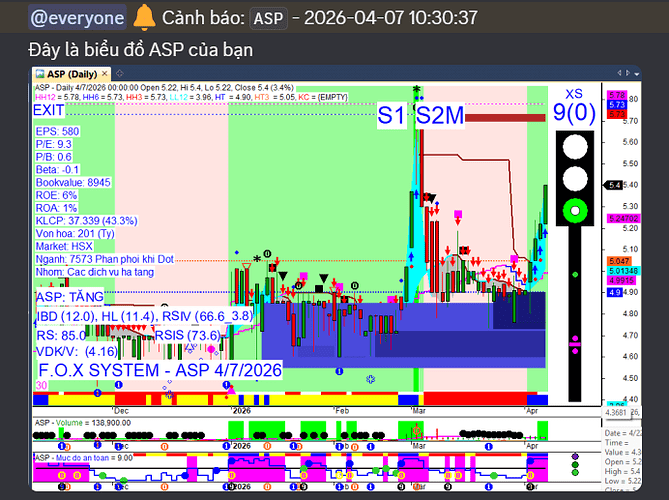Click the orange 5.047 price label
This screenshot has height=500, width=669.
[x=619, y=261]
